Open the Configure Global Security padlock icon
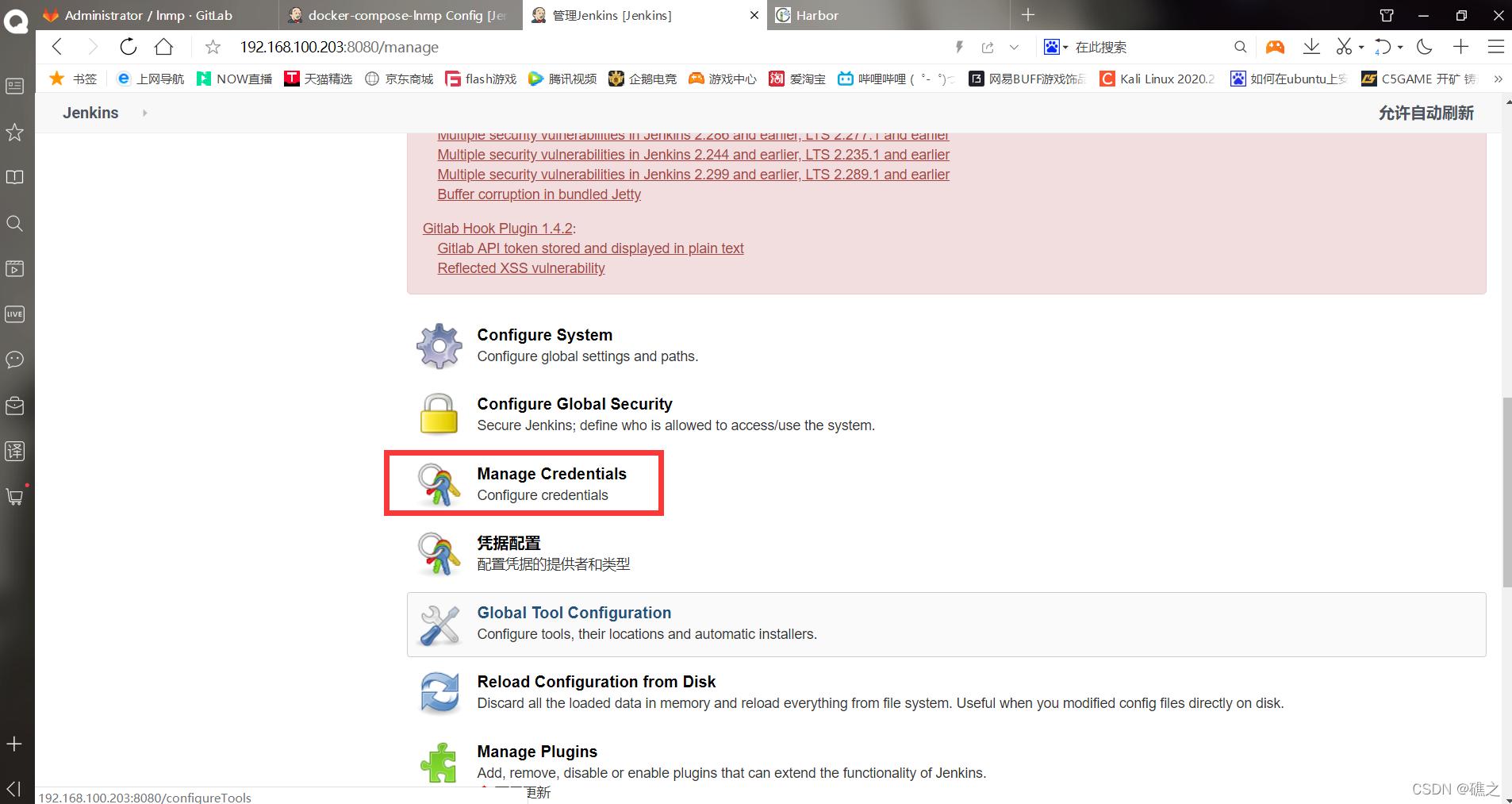Screen dimensions: 1512x804 [439, 414]
